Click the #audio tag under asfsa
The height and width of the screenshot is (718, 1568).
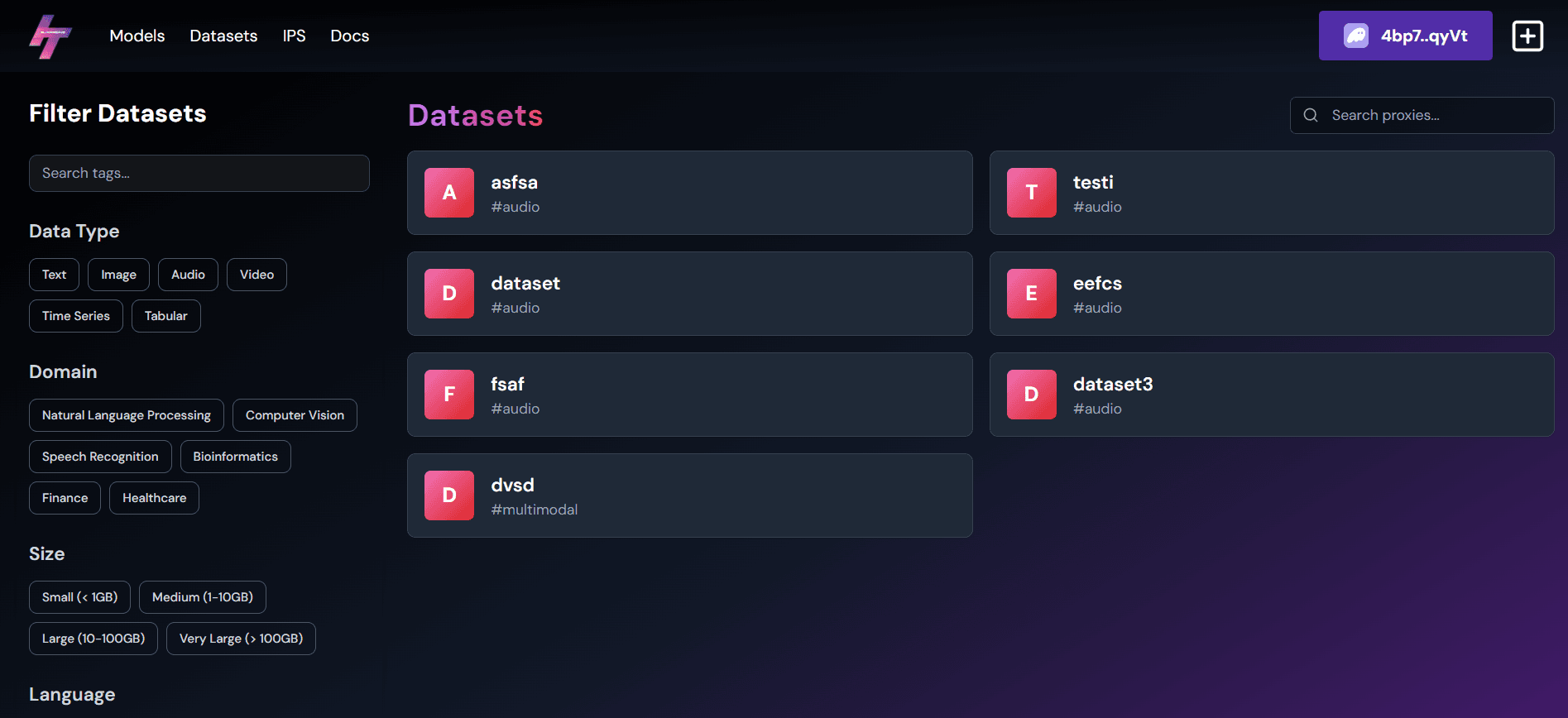[515, 207]
